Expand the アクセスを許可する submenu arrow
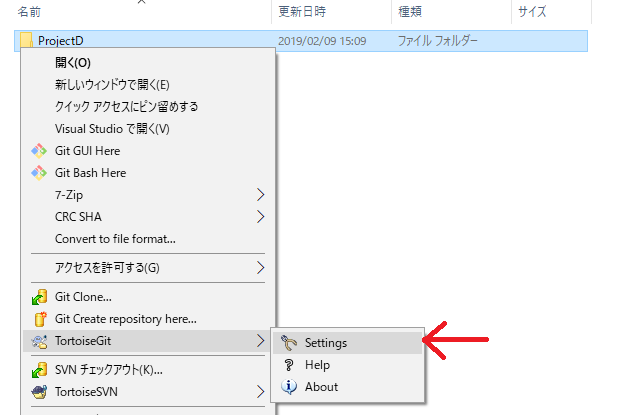The image size is (617, 415). tap(260, 268)
